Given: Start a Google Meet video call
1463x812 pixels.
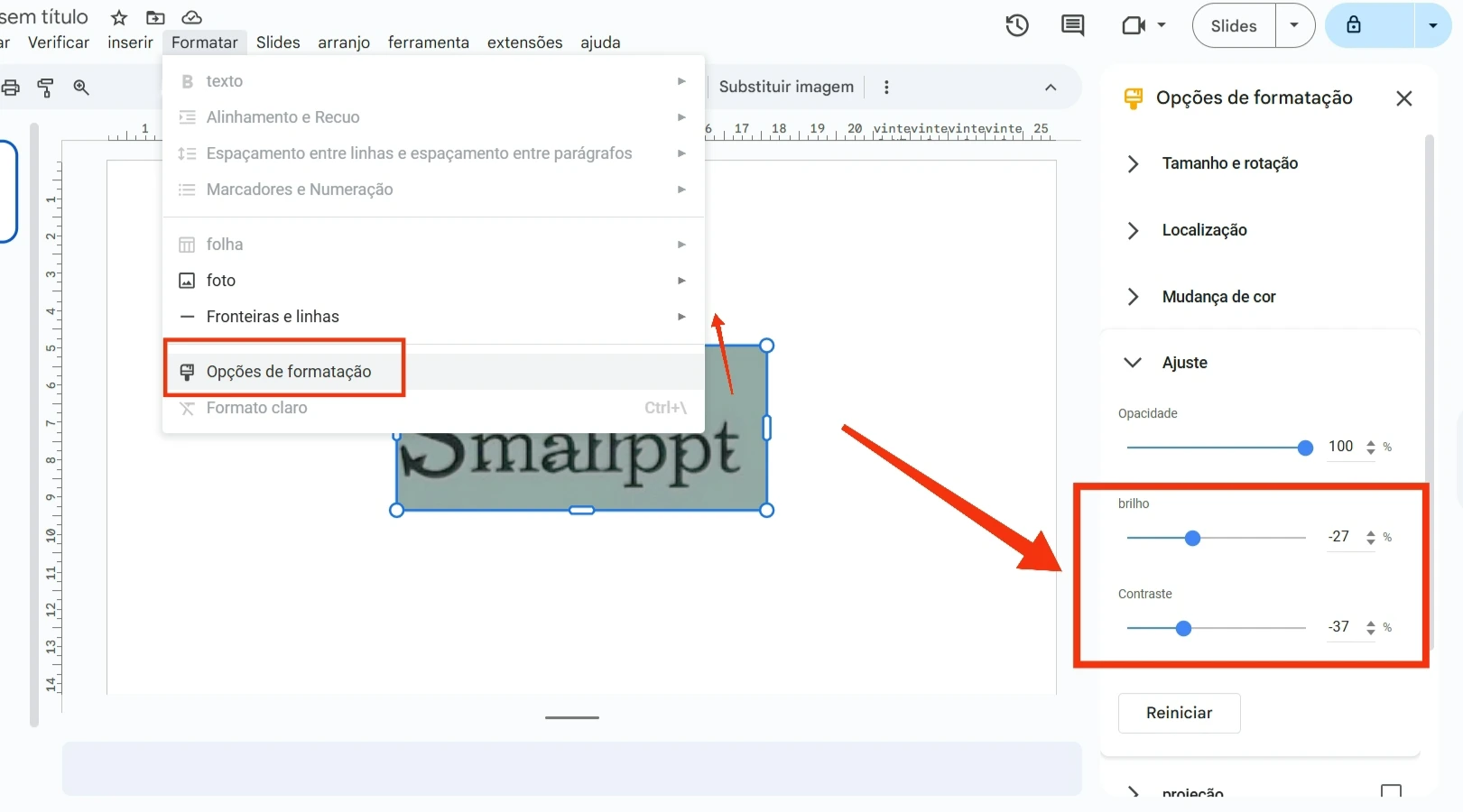Looking at the screenshot, I should pos(1133,25).
